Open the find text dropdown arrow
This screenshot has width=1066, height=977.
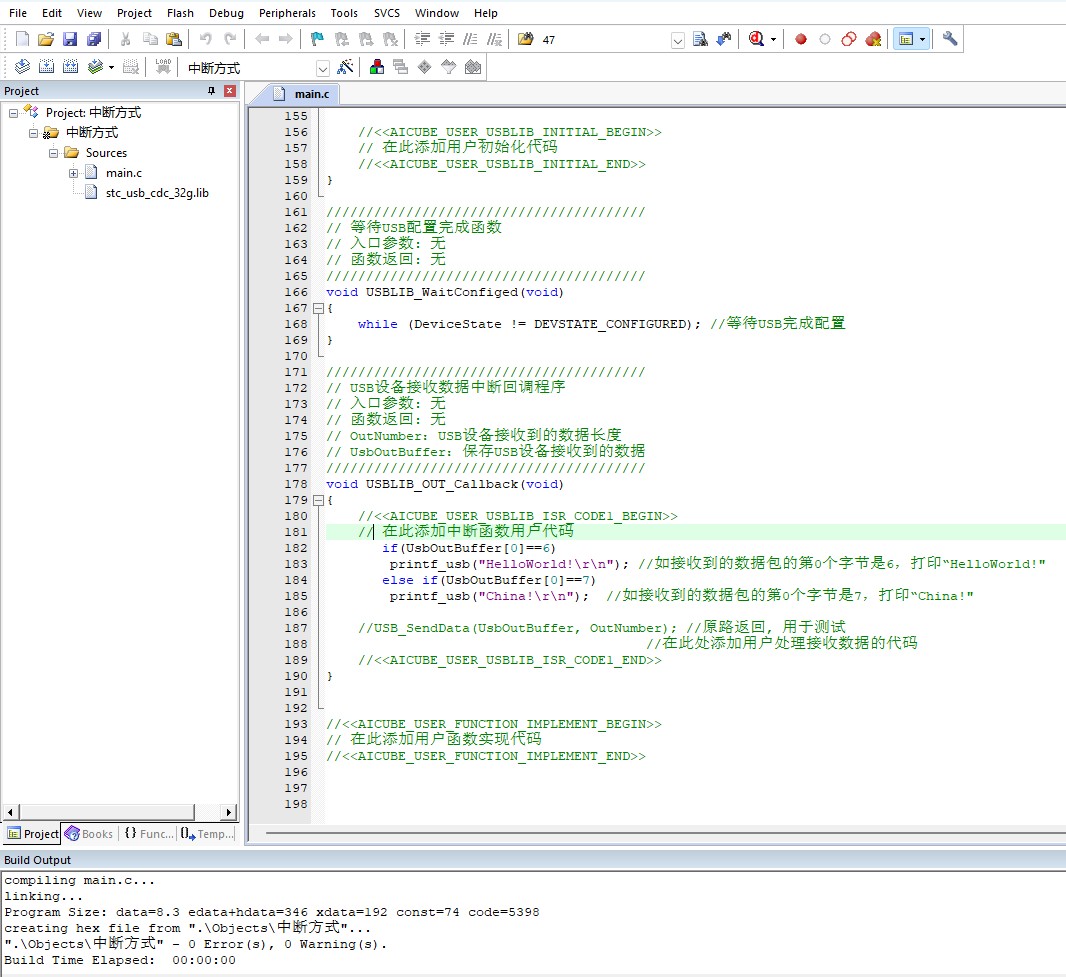(x=677, y=40)
